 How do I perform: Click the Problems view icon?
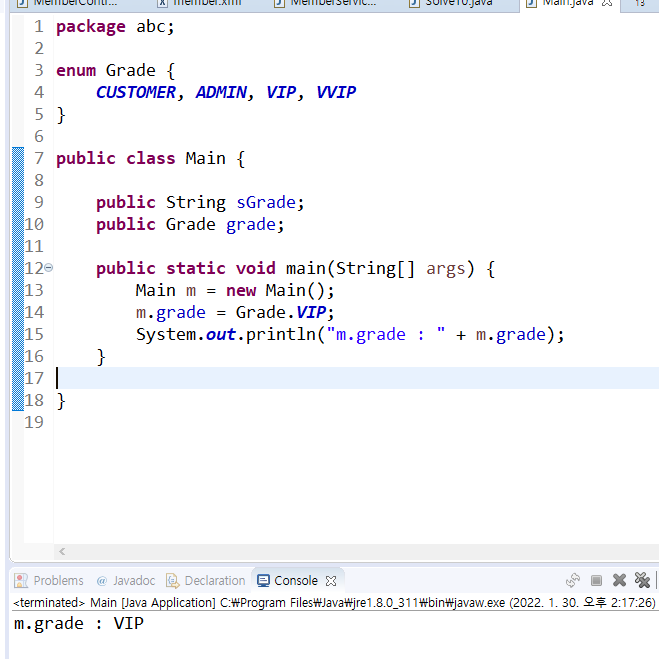click(21, 580)
